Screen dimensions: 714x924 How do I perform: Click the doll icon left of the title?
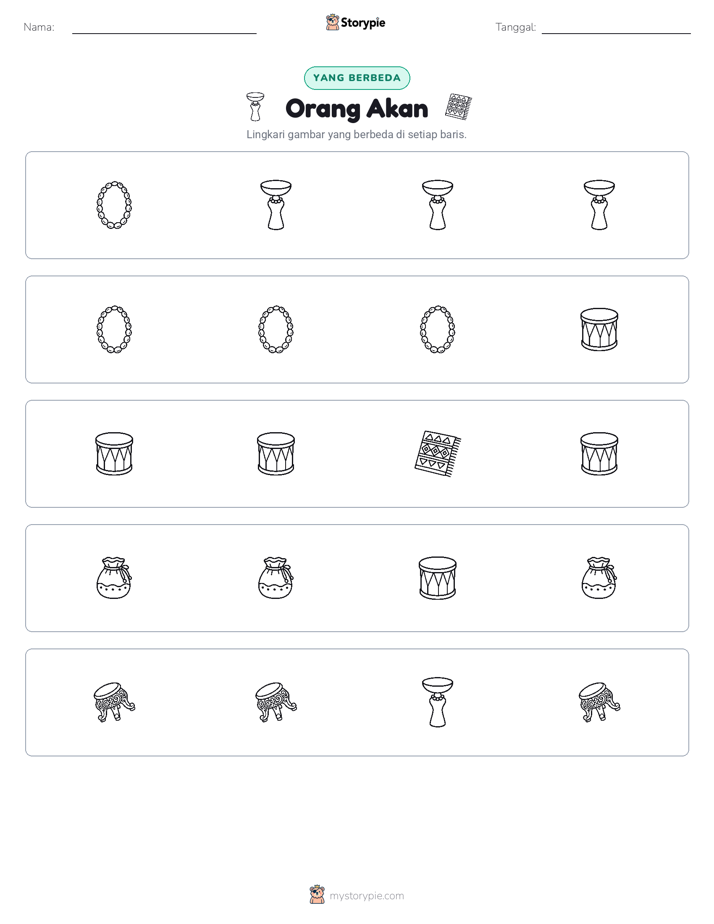255,107
